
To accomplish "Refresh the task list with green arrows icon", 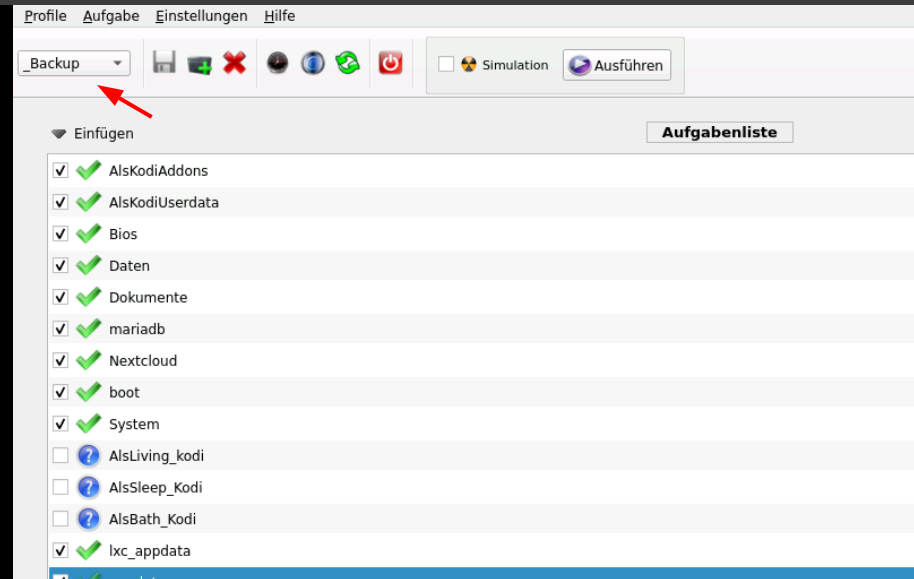I will (x=347, y=62).
